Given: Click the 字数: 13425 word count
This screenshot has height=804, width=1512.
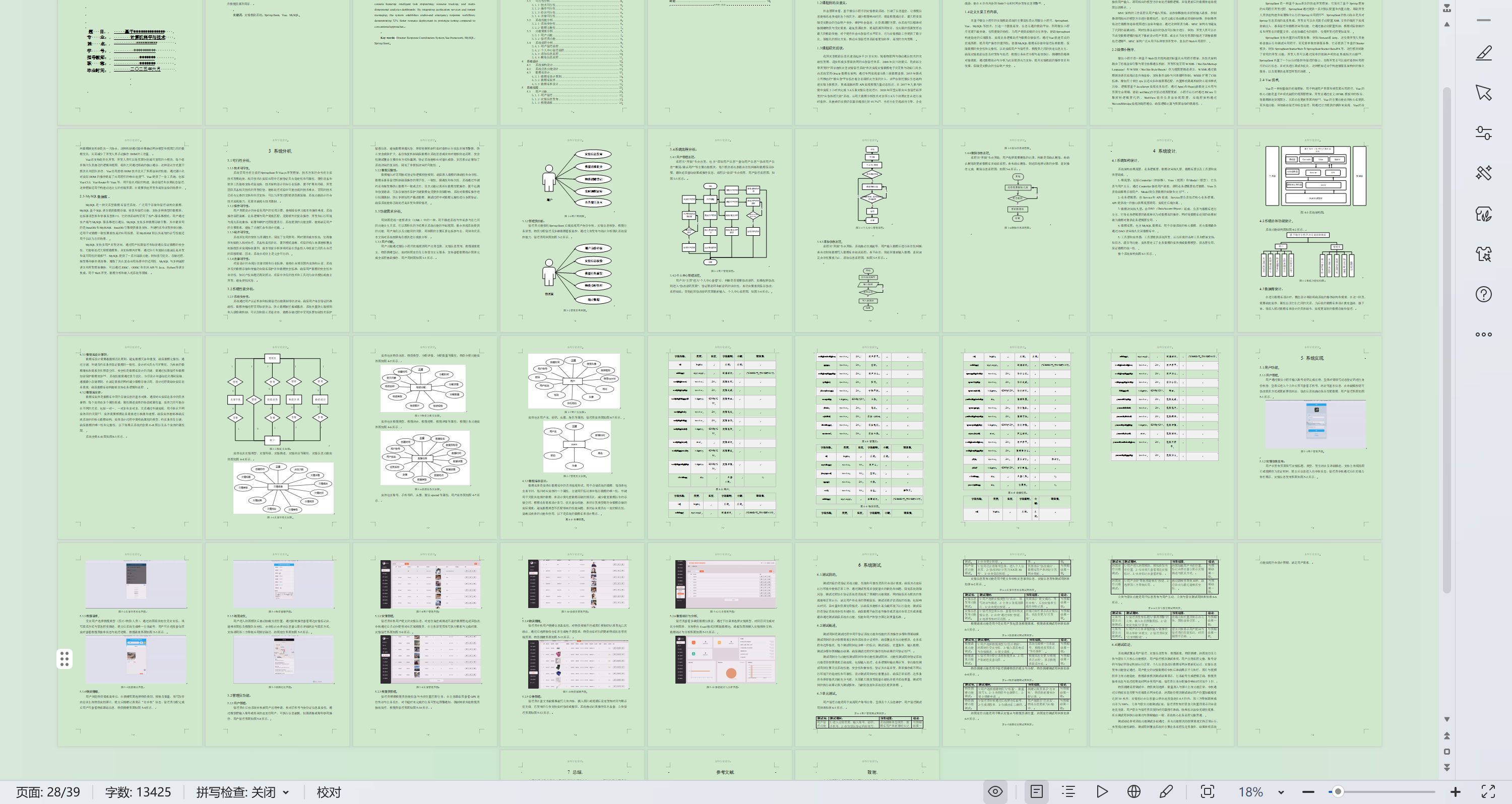Looking at the screenshot, I should click(138, 792).
